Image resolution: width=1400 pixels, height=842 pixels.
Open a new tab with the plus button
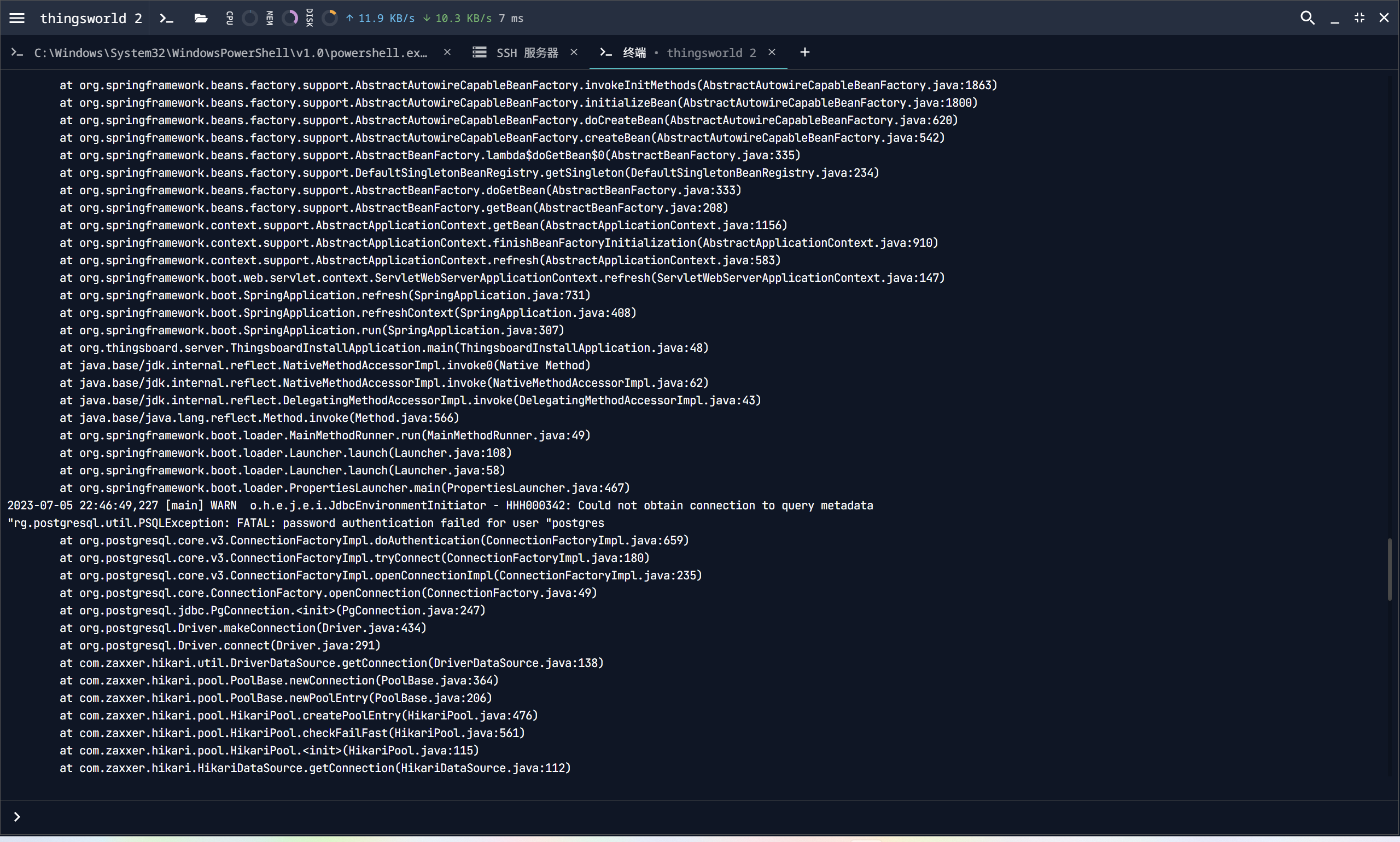click(x=804, y=52)
